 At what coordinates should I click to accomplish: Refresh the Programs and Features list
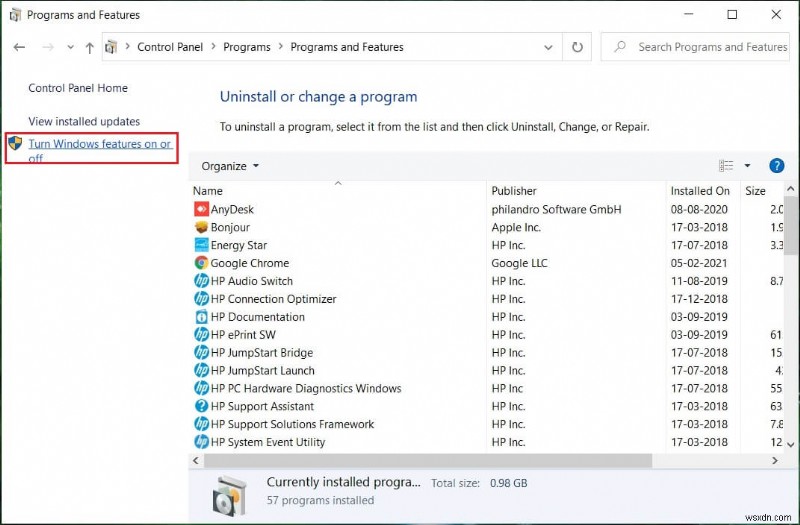point(577,47)
